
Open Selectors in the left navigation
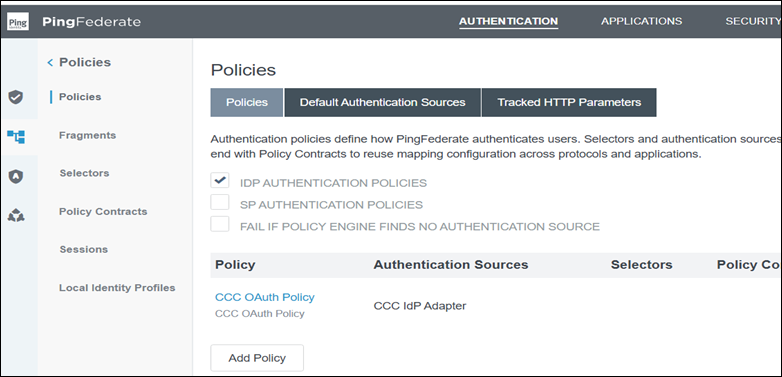click(x=84, y=173)
